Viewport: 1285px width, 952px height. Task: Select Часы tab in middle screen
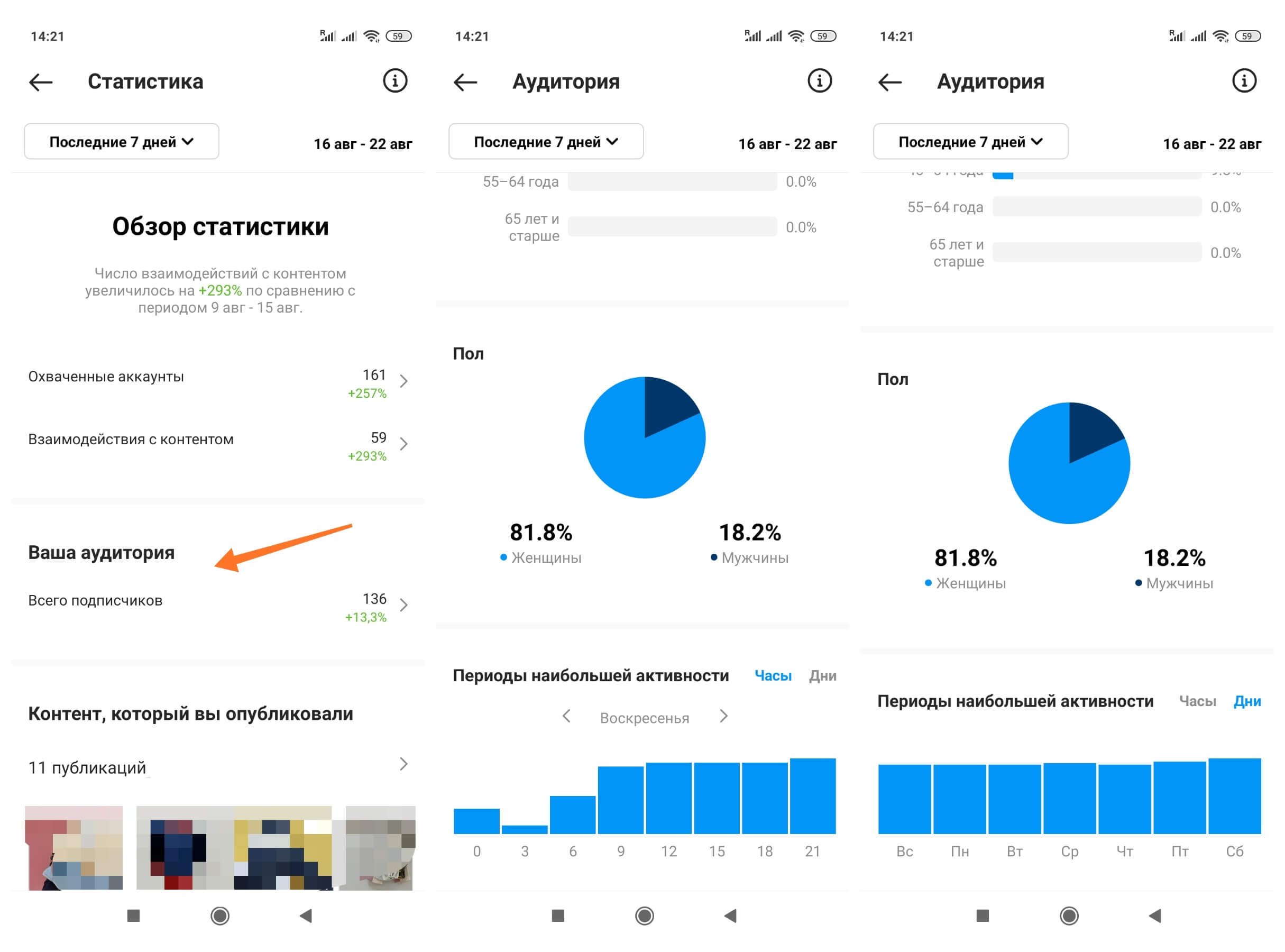773,676
